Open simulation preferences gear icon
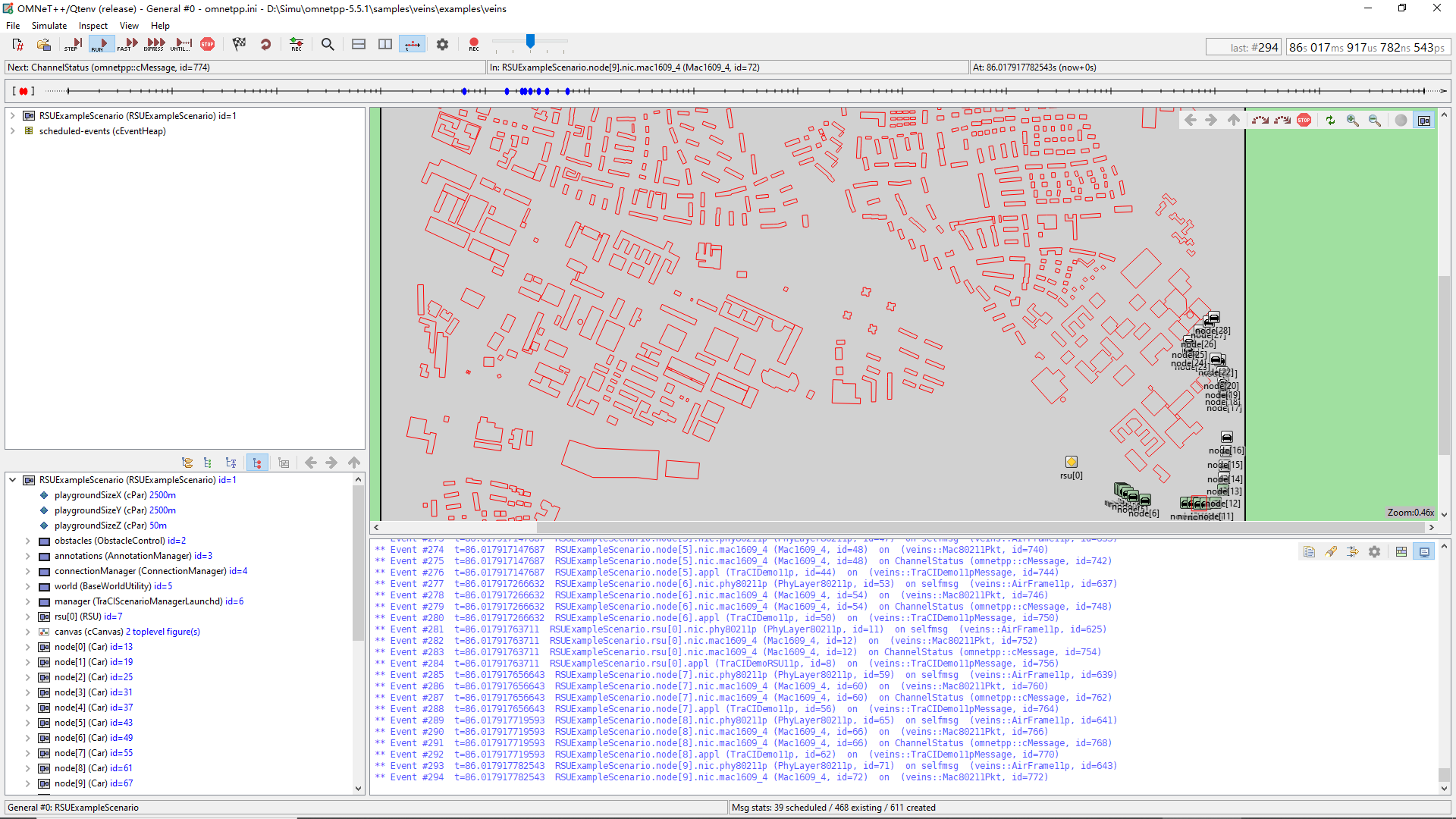1456x819 pixels. [x=442, y=44]
